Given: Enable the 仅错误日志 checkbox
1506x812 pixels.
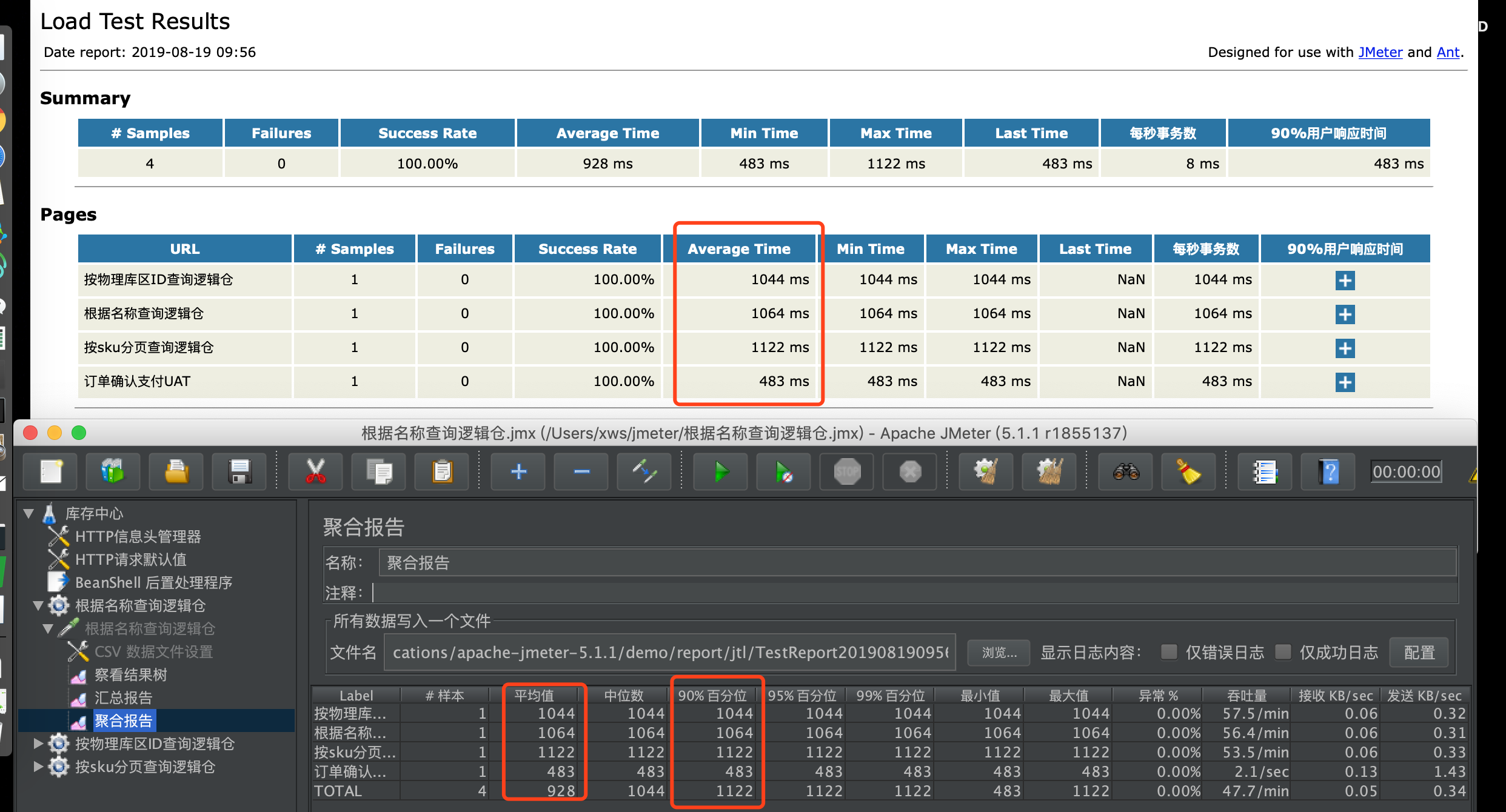Looking at the screenshot, I should tap(1168, 652).
